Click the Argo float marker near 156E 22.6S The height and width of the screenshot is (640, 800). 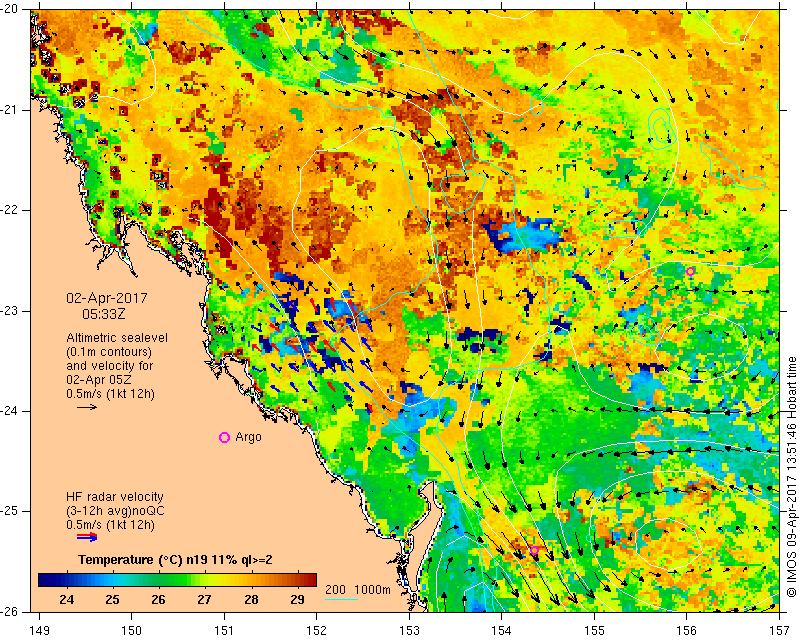point(690,271)
